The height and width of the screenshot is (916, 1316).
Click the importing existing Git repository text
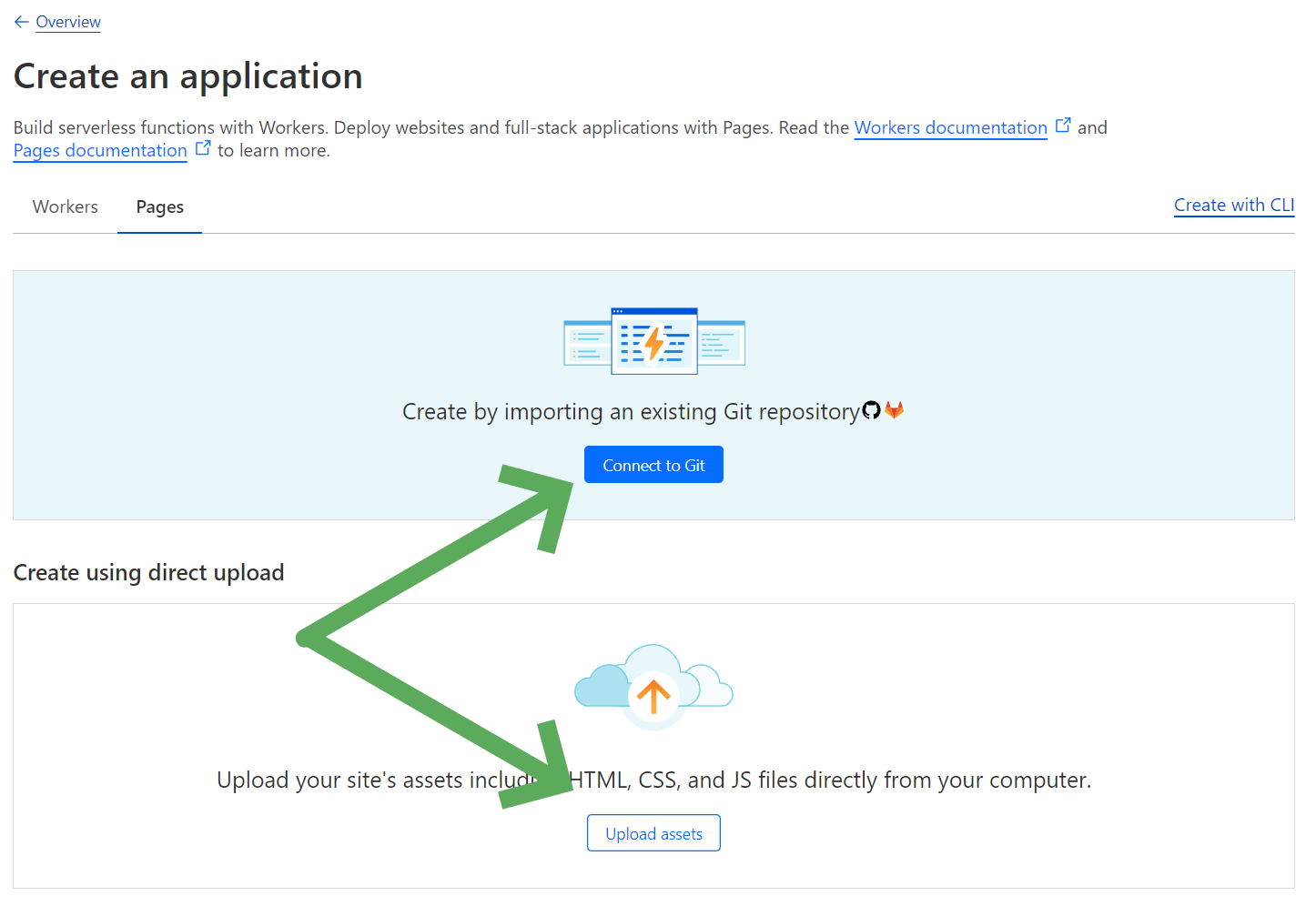631,412
